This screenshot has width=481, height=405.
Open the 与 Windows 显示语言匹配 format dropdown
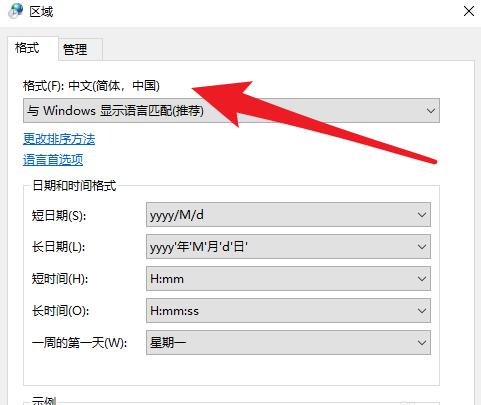[x=231, y=110]
